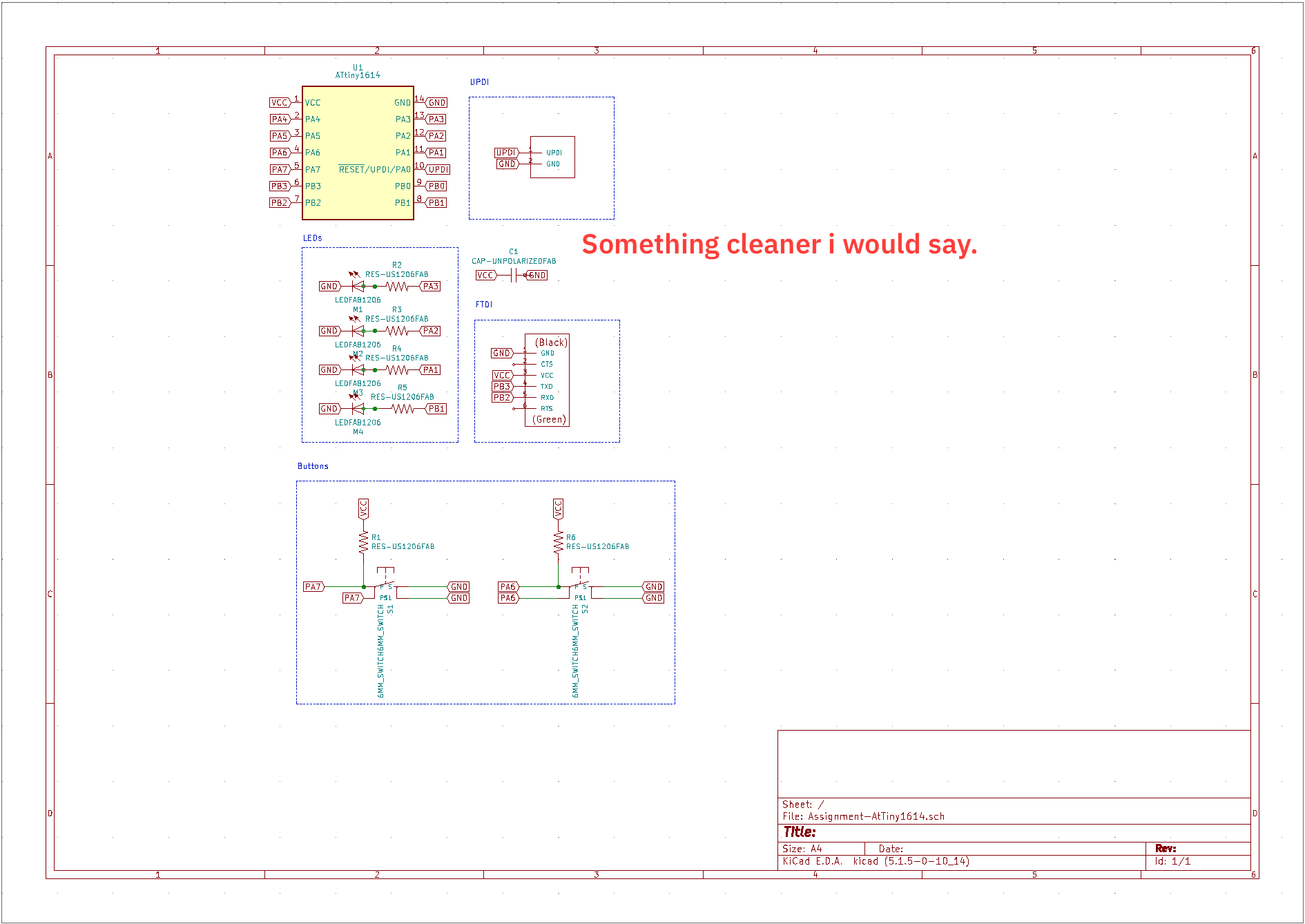Screen dimensions: 1305x924
Task: Select the VCC label left of capacitor C1
Action: tap(486, 275)
